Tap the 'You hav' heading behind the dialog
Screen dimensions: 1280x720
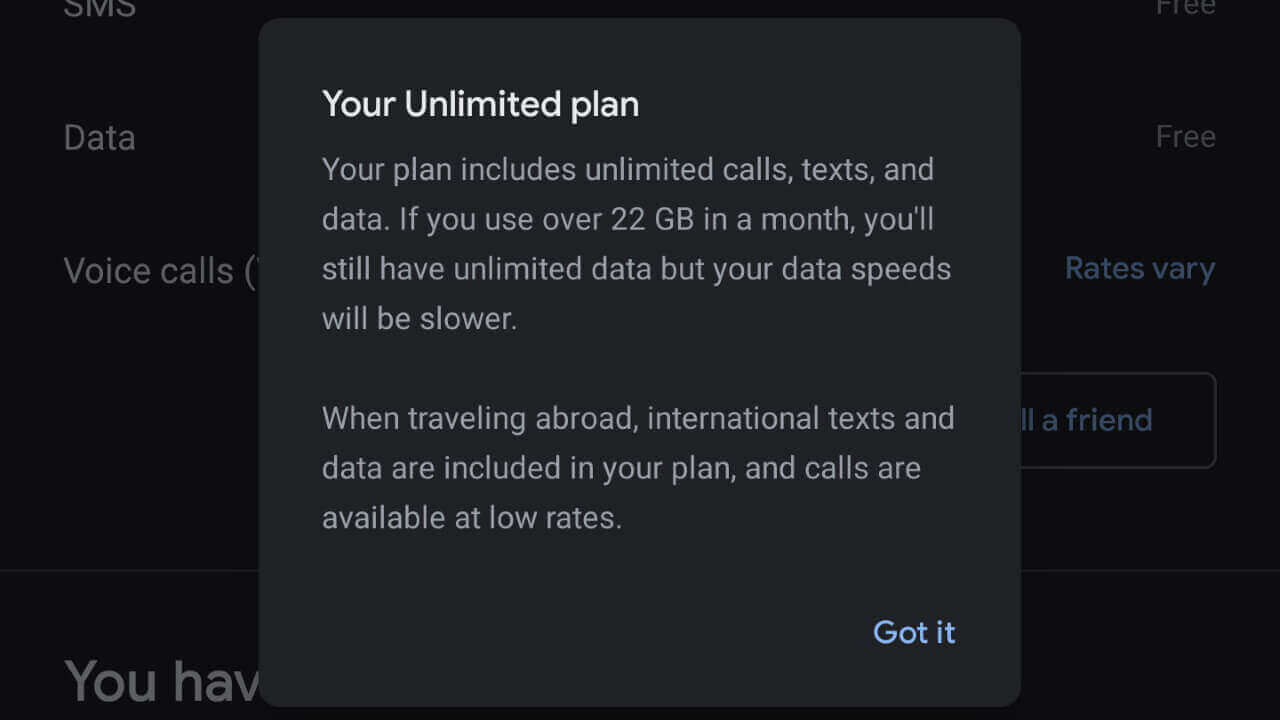tap(160, 682)
